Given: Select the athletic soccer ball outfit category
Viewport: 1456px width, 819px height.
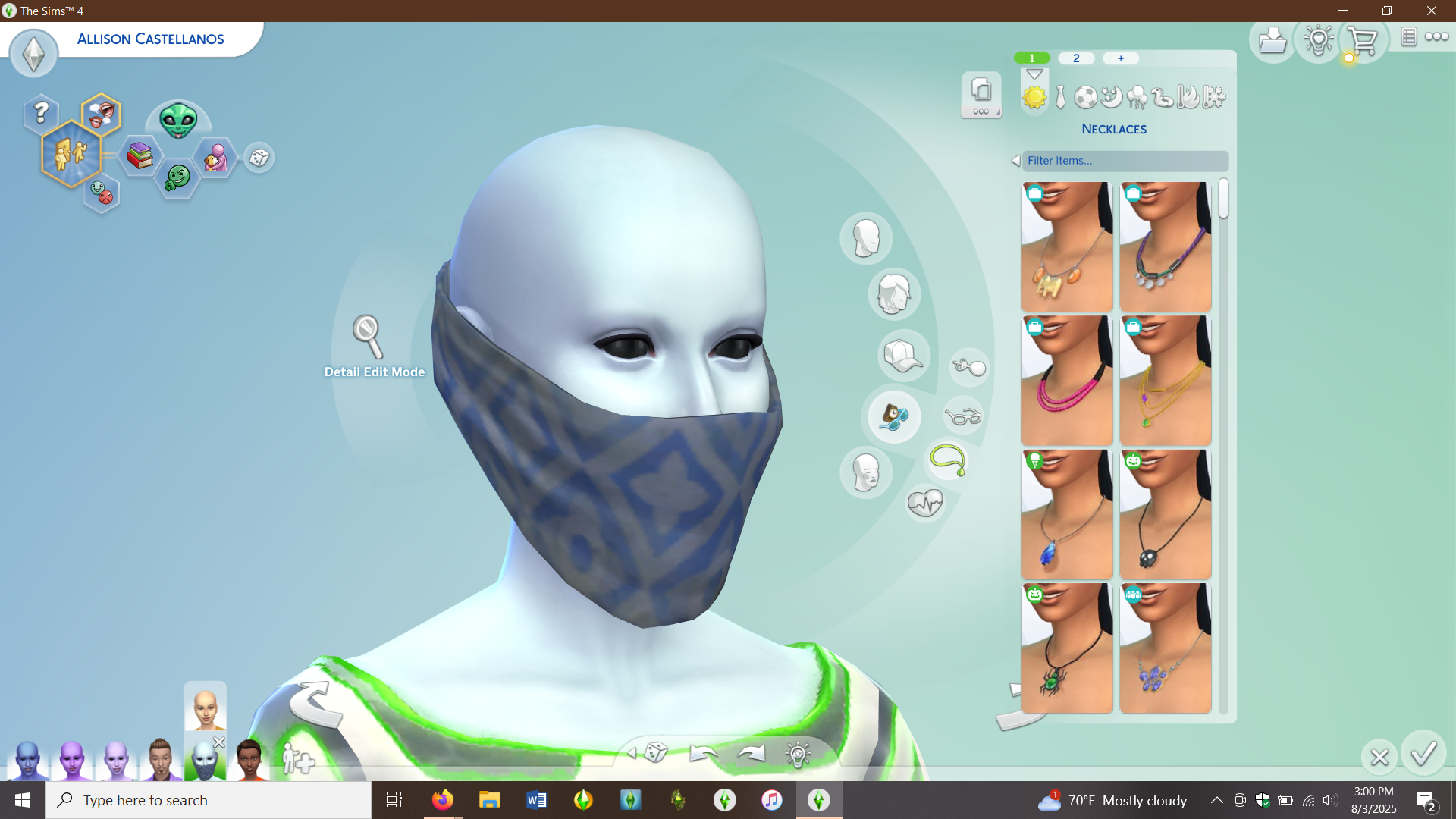Looking at the screenshot, I should click(x=1086, y=97).
